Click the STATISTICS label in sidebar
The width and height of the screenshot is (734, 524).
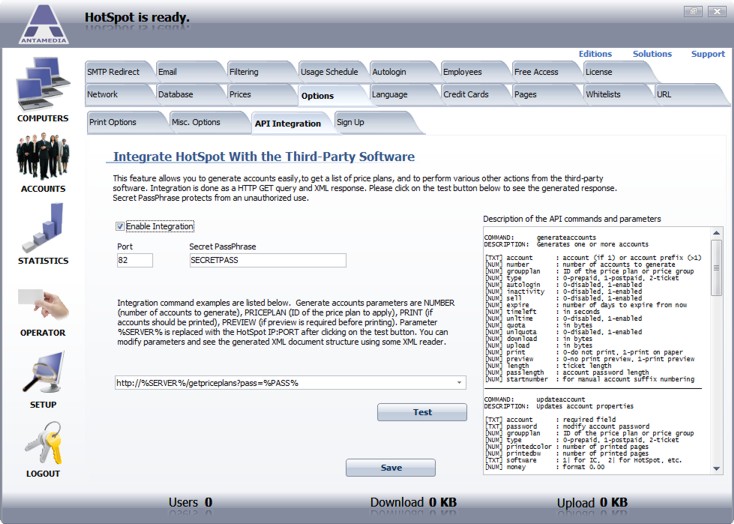[43, 261]
